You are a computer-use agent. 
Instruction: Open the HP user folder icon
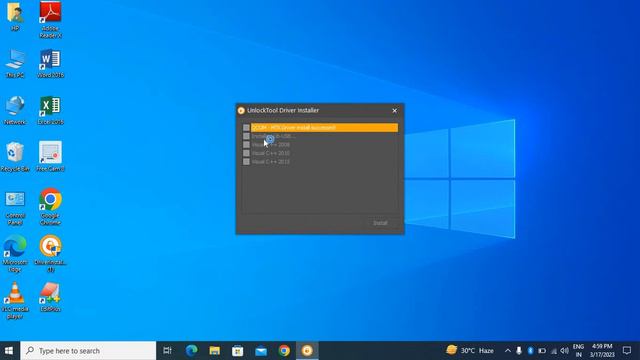[x=15, y=16]
